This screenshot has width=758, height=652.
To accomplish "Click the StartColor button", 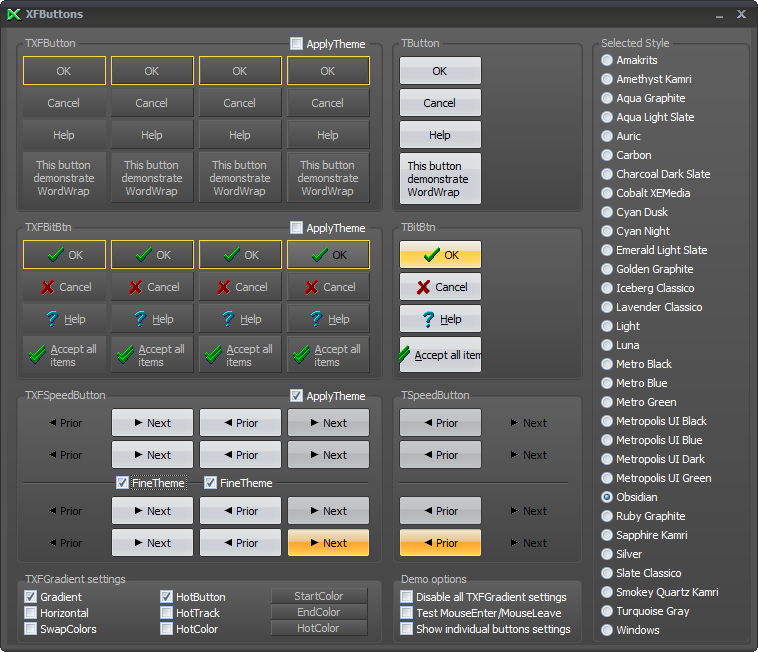I will pos(319,597).
